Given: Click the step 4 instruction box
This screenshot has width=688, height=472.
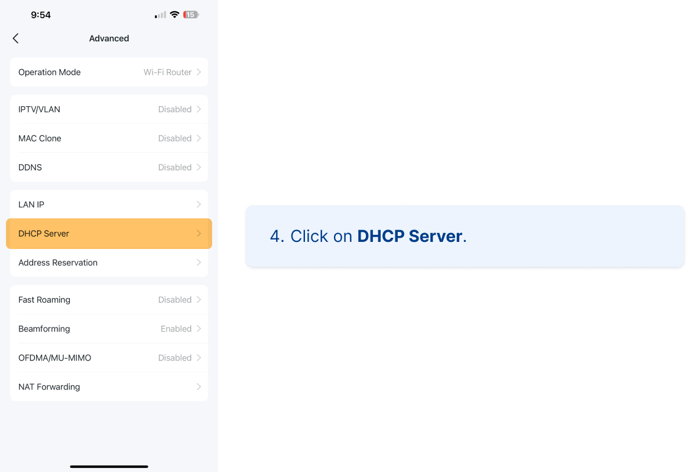Looking at the screenshot, I should click(x=465, y=237).
